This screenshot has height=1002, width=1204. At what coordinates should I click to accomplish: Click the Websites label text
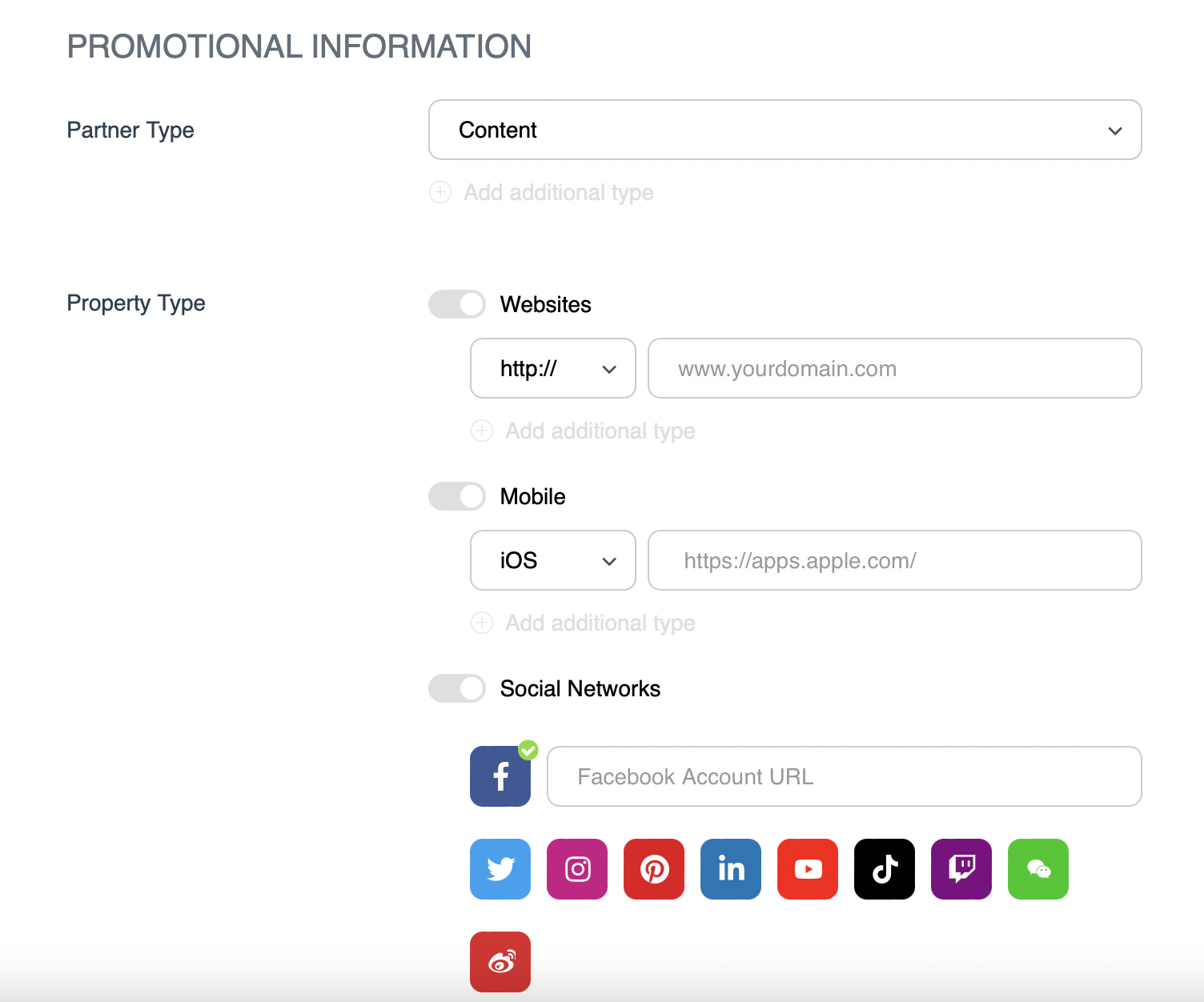coord(546,304)
